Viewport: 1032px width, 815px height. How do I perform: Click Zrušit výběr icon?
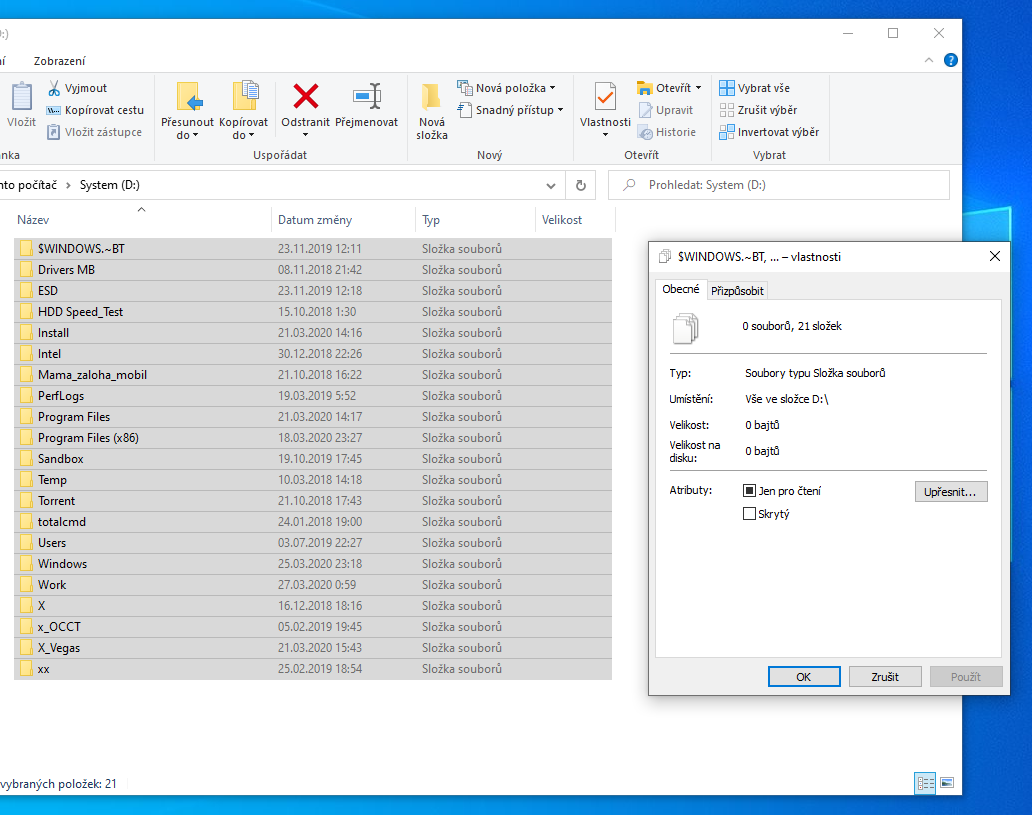(727, 110)
